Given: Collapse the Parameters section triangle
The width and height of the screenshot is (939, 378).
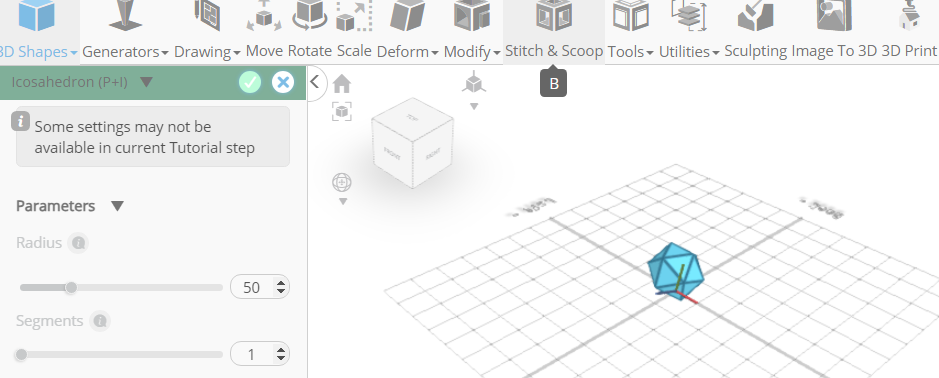Looking at the screenshot, I should [117, 206].
